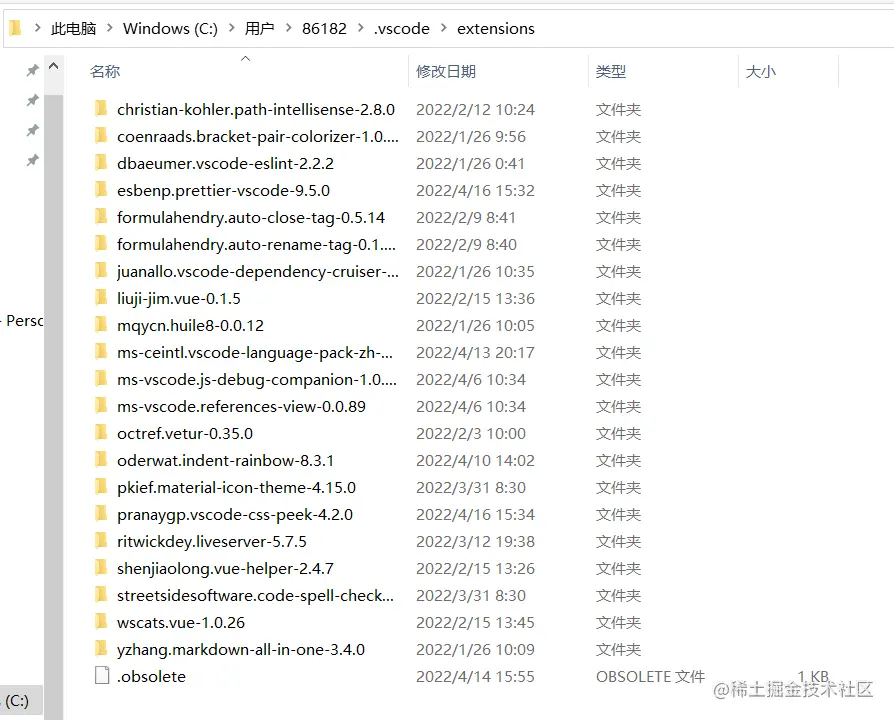This screenshot has width=894, height=720.
Task: Select yzhang.markdown-all-in-one-3.4.0 folder name
Action: pyautogui.click(x=241, y=649)
